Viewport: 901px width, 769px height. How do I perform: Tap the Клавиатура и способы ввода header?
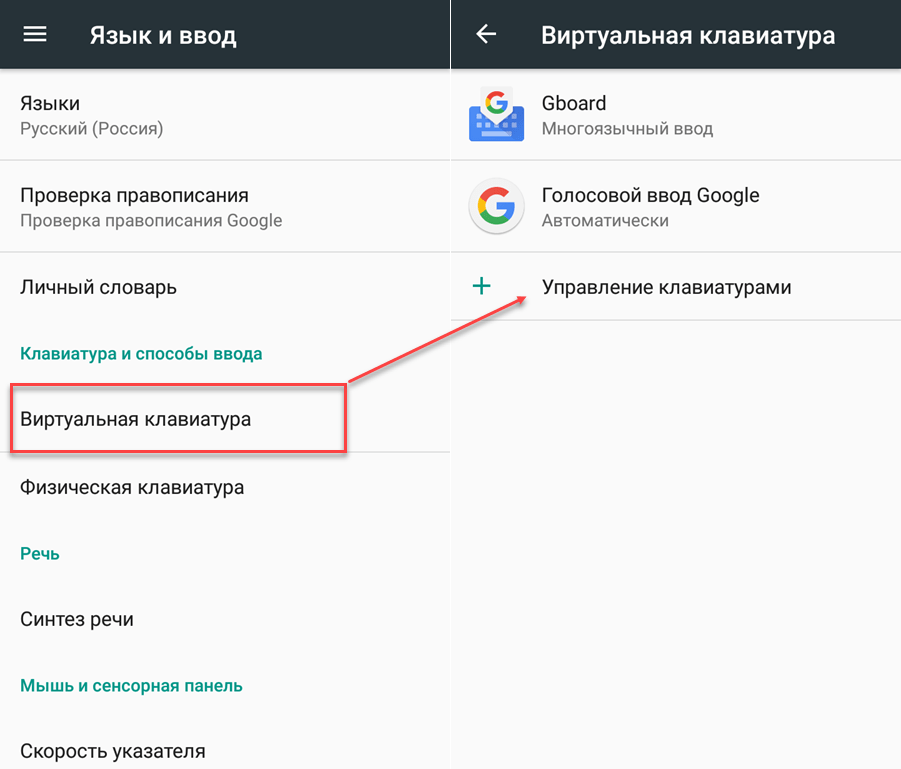[x=141, y=353]
